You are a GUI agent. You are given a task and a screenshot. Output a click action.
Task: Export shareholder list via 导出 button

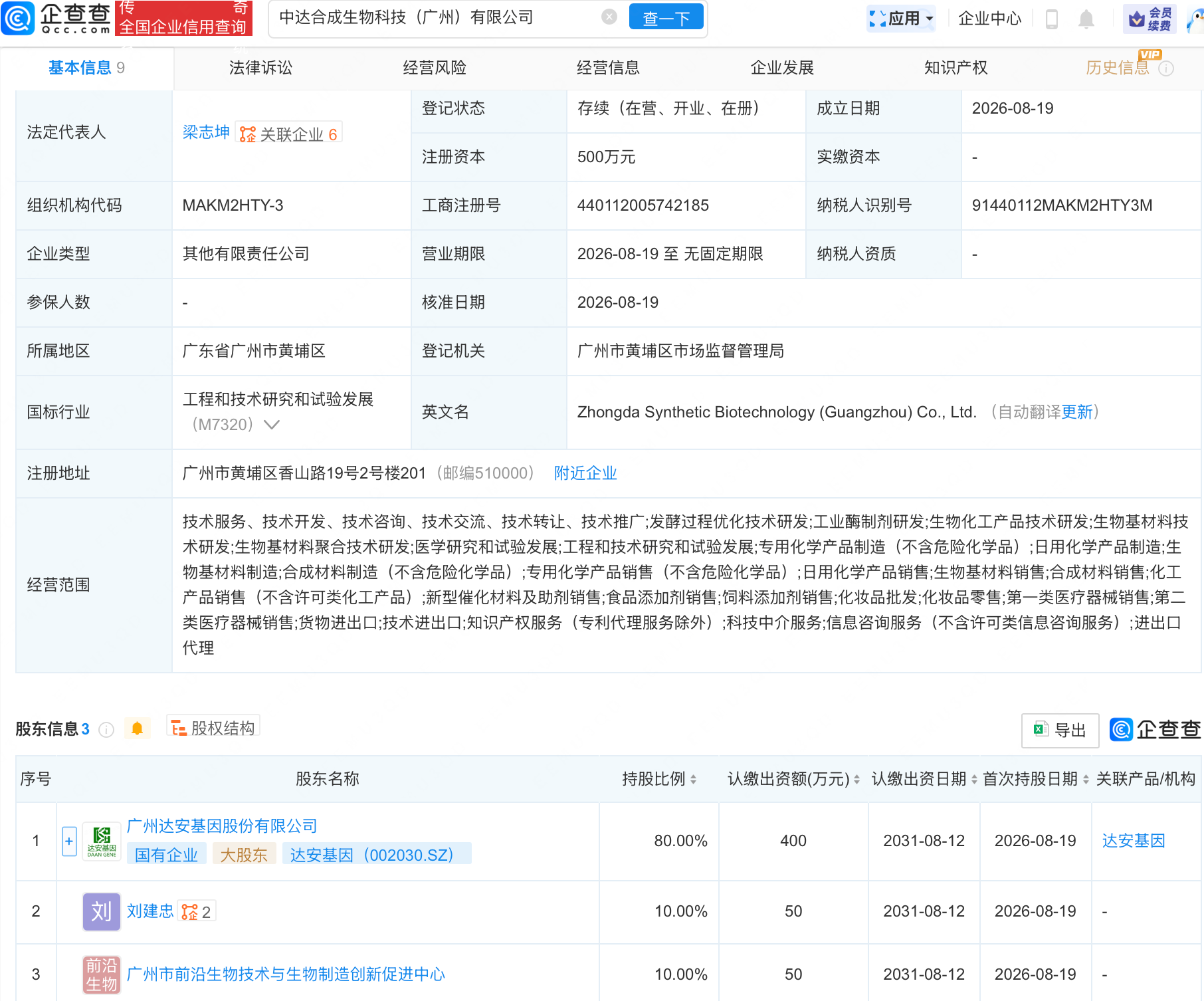[x=1060, y=730]
